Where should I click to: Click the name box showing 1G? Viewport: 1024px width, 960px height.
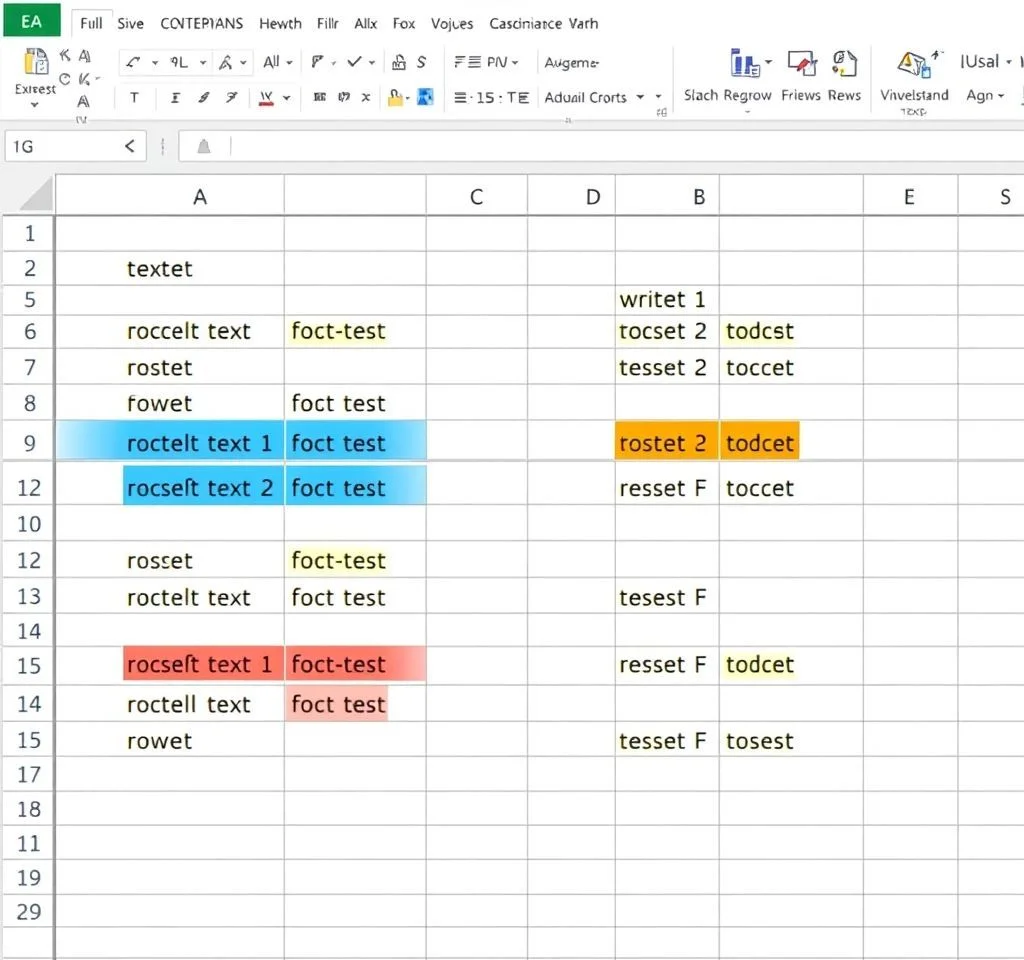tap(60, 147)
